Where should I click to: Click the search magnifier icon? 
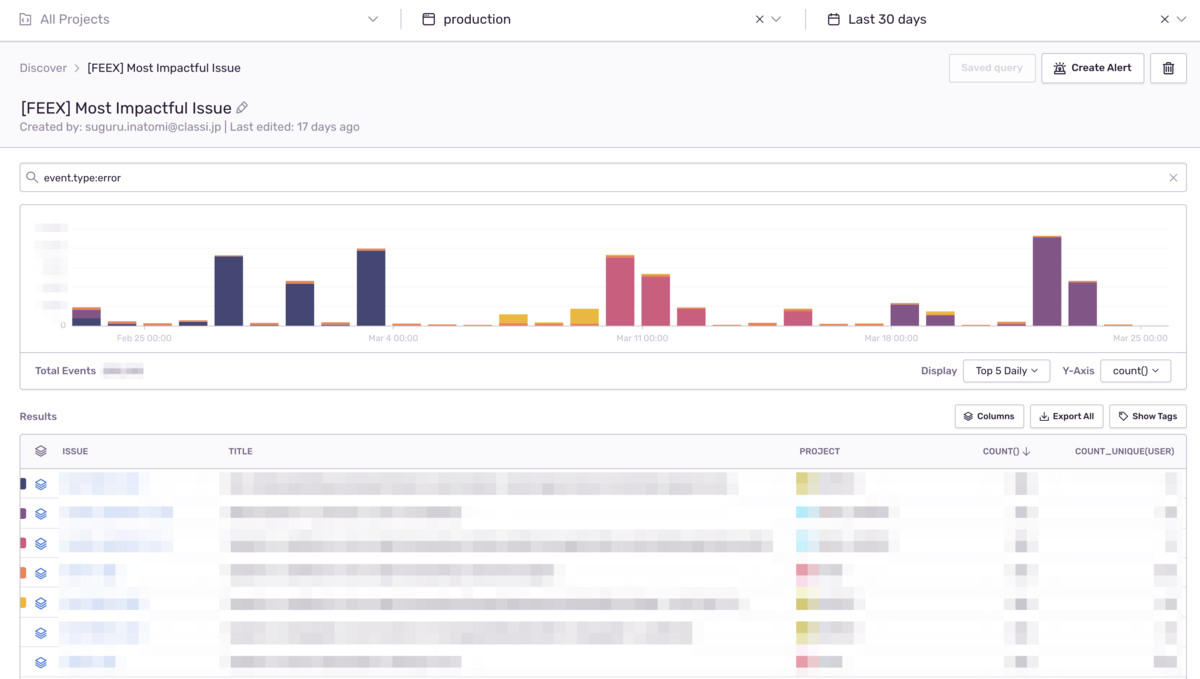(32, 177)
